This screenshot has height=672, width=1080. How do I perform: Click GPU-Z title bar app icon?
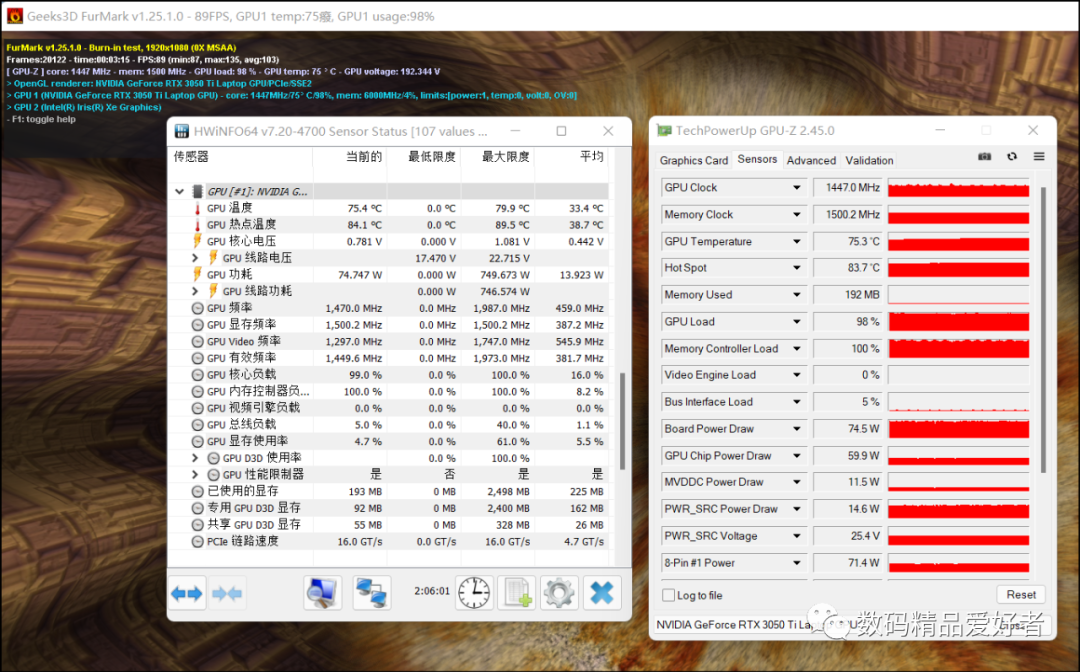pyautogui.click(x=664, y=130)
